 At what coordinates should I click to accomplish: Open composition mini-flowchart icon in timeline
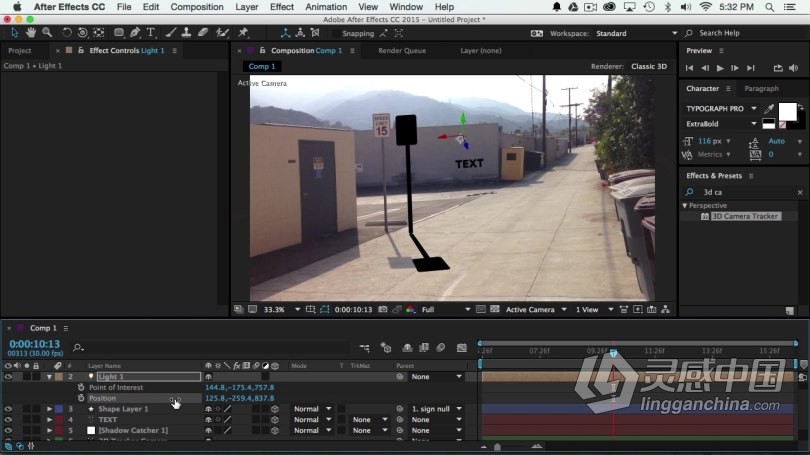(x=364, y=348)
